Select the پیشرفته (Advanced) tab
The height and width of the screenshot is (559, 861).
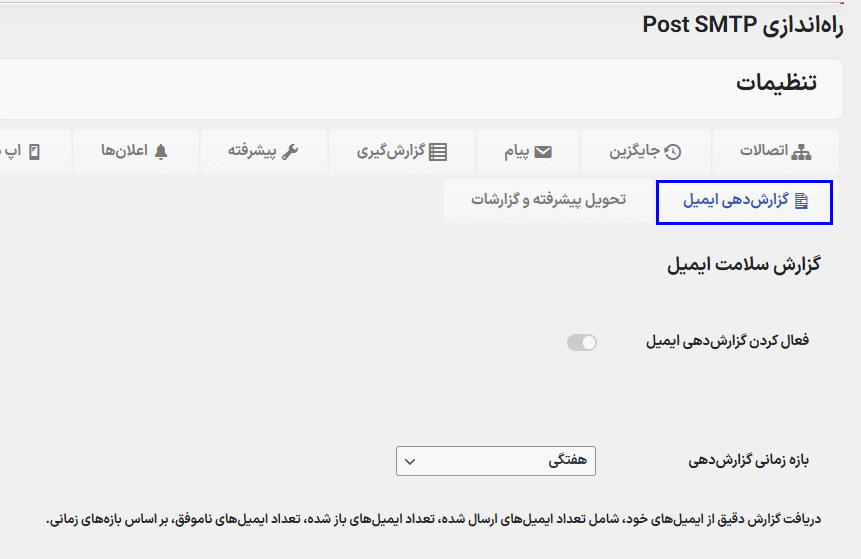point(264,152)
